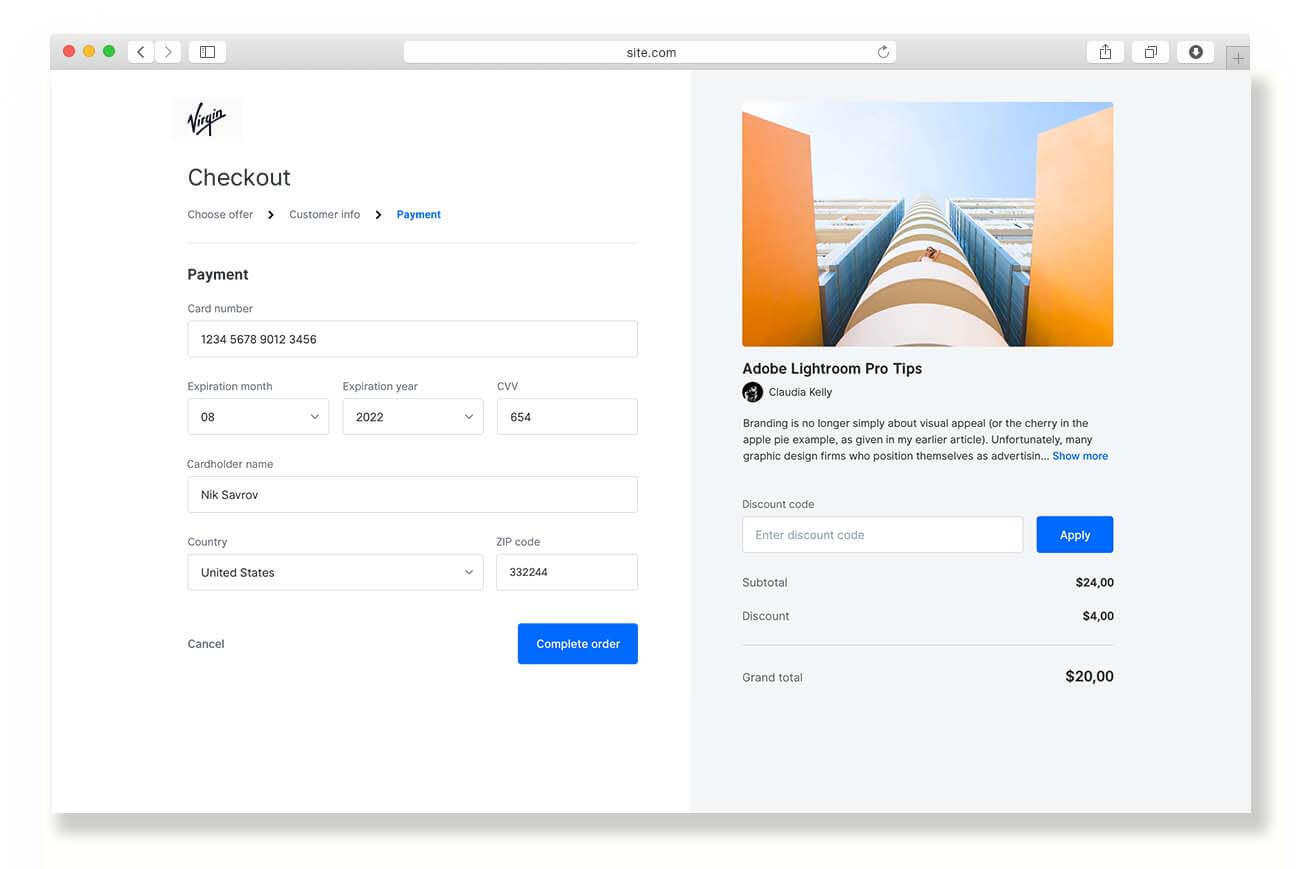Click the Virgin logo
Screen dimensions: 1300x869
(x=207, y=119)
